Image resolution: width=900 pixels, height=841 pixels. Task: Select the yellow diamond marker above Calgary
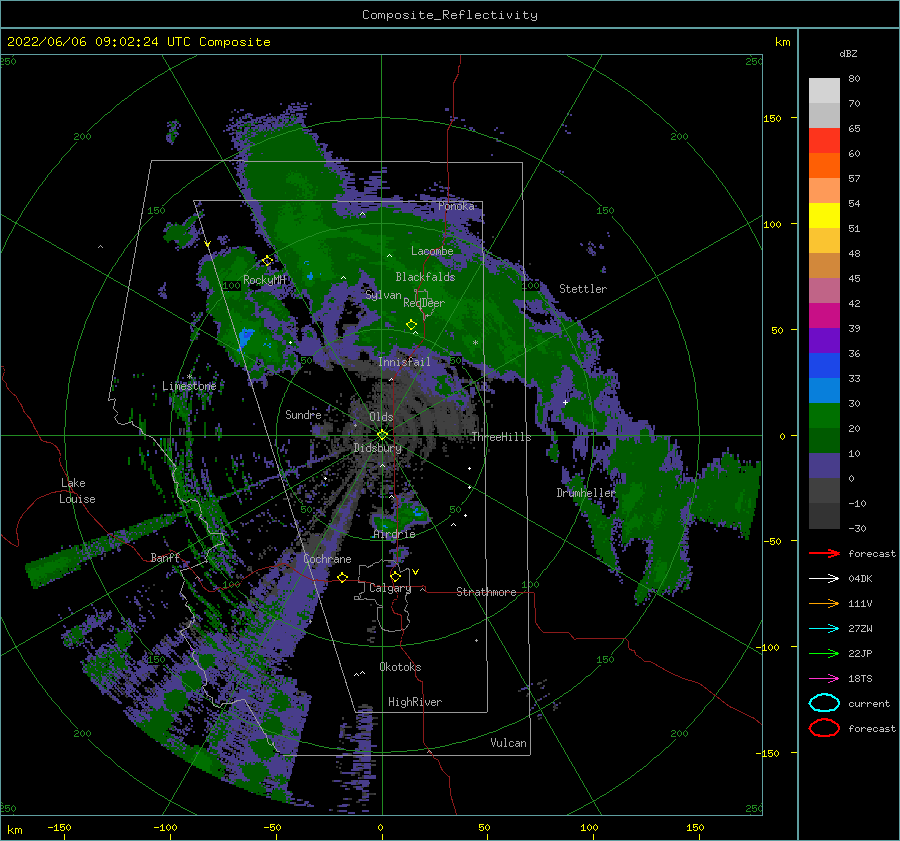tap(395, 576)
